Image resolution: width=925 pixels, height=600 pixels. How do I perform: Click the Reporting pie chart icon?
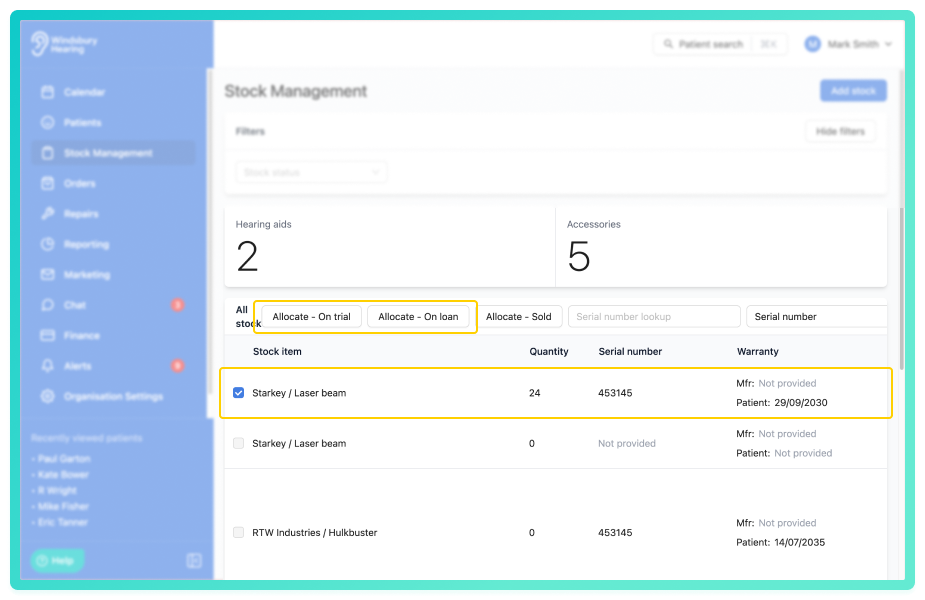click(48, 244)
